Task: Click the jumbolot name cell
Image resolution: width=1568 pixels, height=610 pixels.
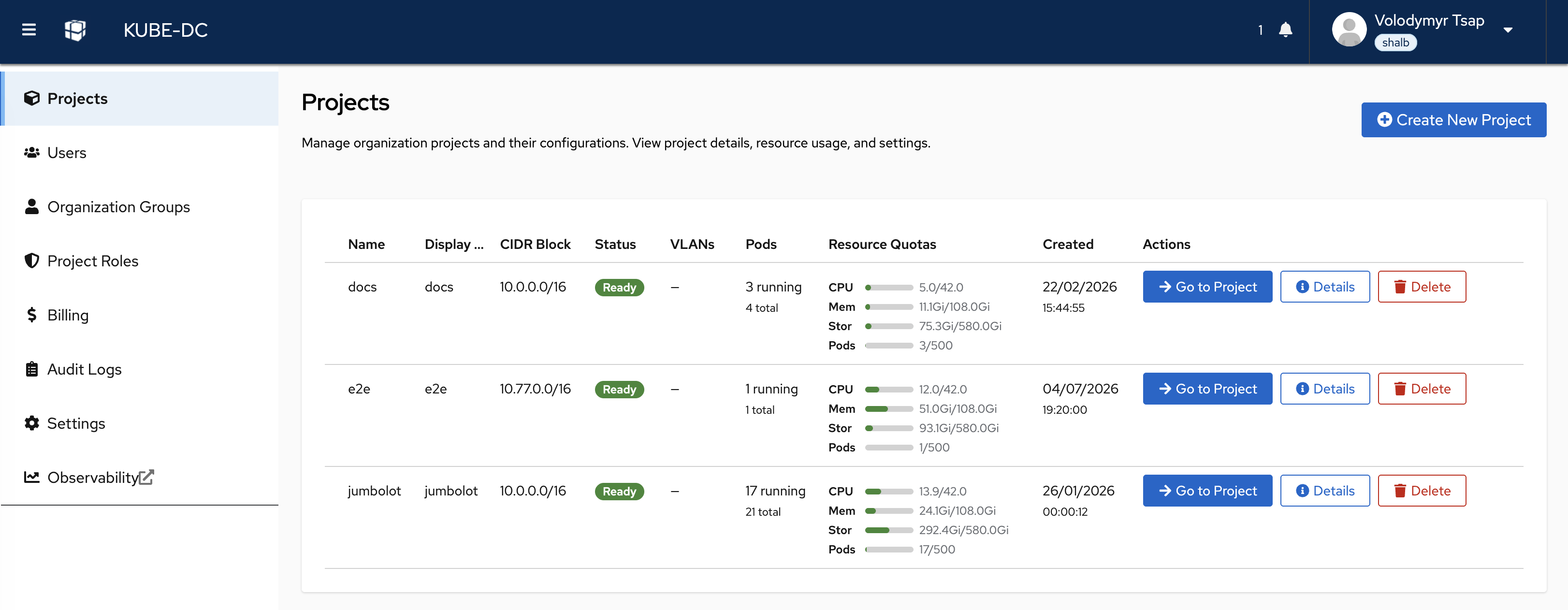Action: (x=374, y=491)
